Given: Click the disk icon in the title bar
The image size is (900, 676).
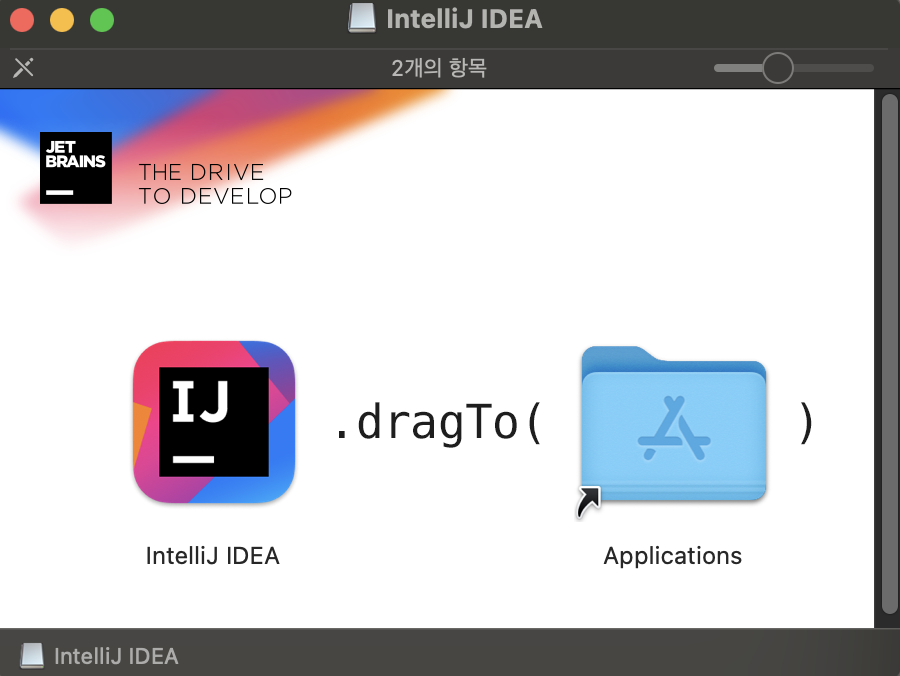Looking at the screenshot, I should 362,18.
